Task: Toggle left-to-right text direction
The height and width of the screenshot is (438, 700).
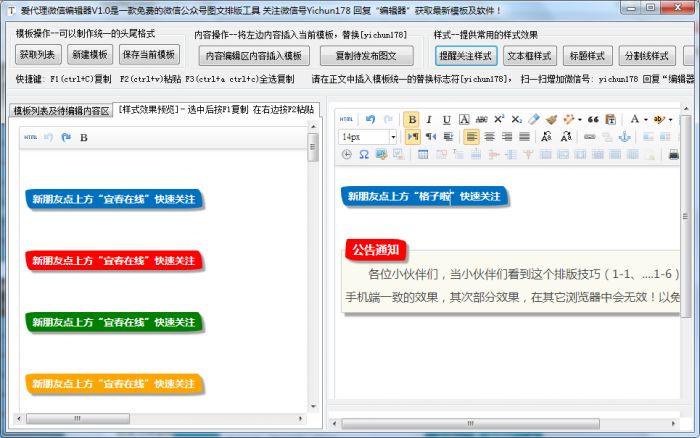Action: pos(413,137)
